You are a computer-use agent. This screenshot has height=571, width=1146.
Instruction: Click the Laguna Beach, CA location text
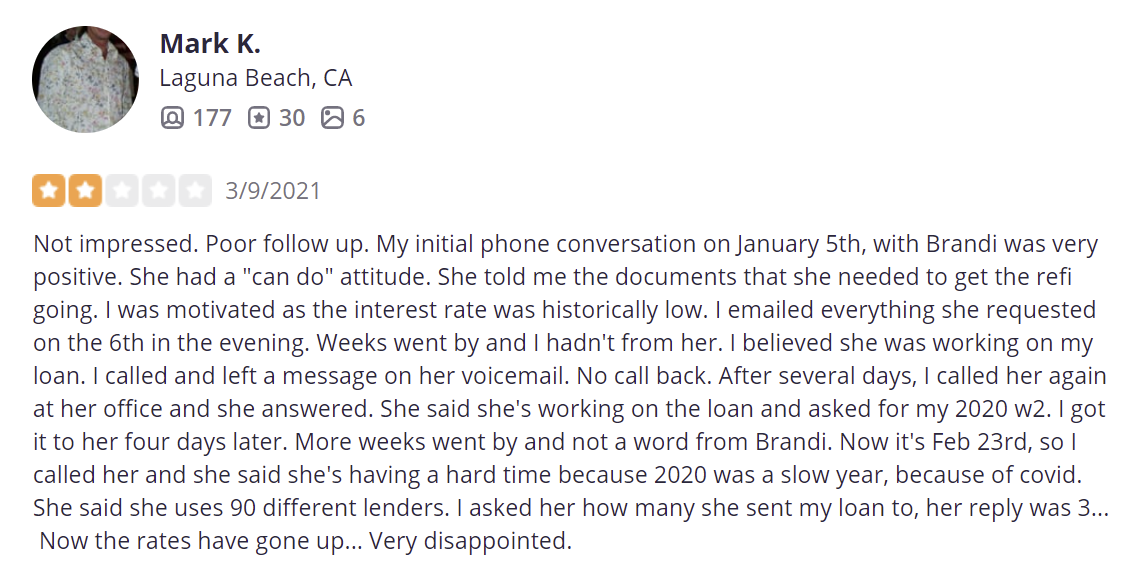[x=255, y=78]
